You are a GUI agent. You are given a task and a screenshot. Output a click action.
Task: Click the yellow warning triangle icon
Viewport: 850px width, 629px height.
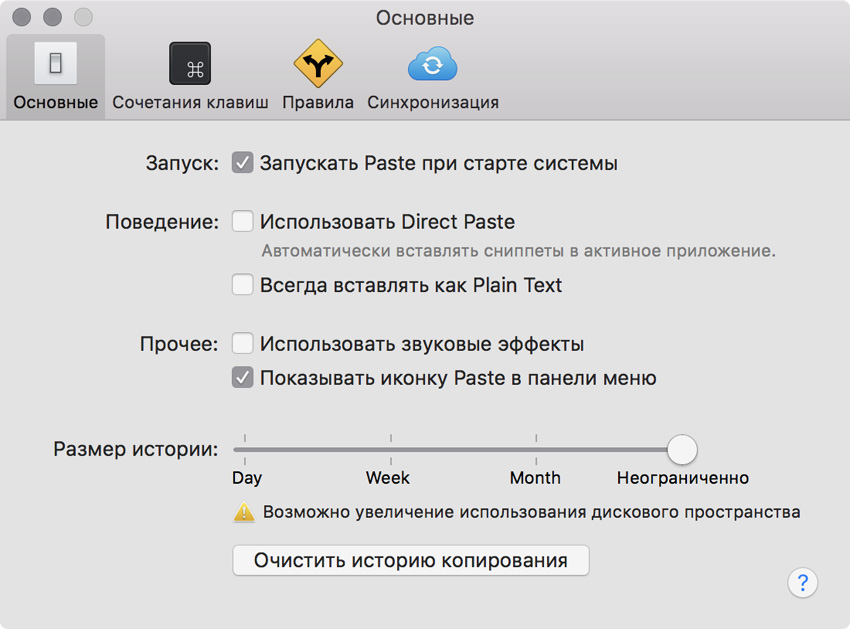point(244,513)
